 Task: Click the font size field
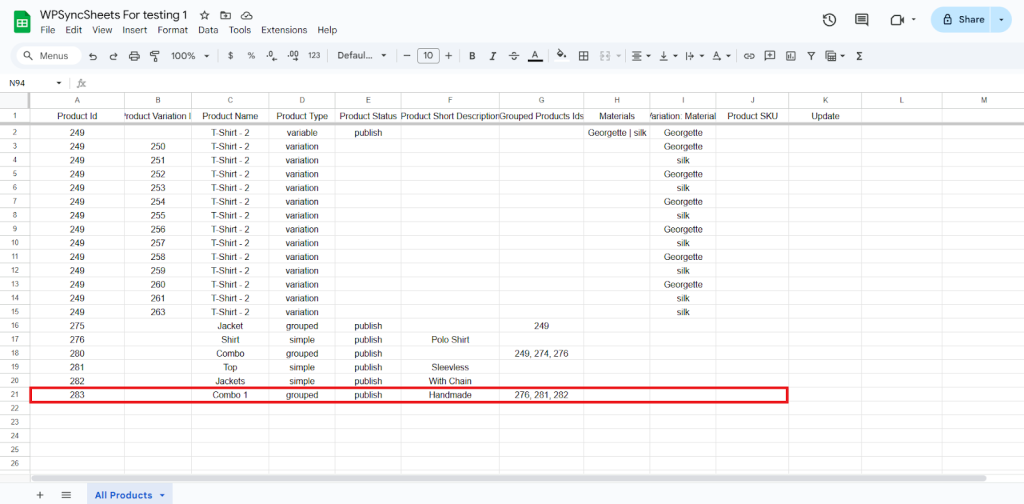click(x=428, y=56)
